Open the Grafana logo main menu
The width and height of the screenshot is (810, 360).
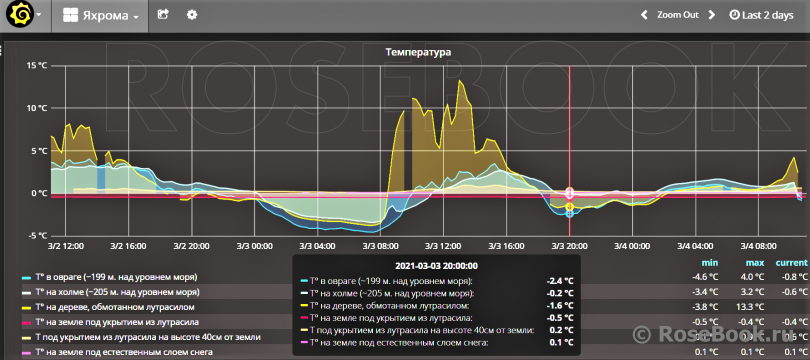pyautogui.click(x=20, y=14)
